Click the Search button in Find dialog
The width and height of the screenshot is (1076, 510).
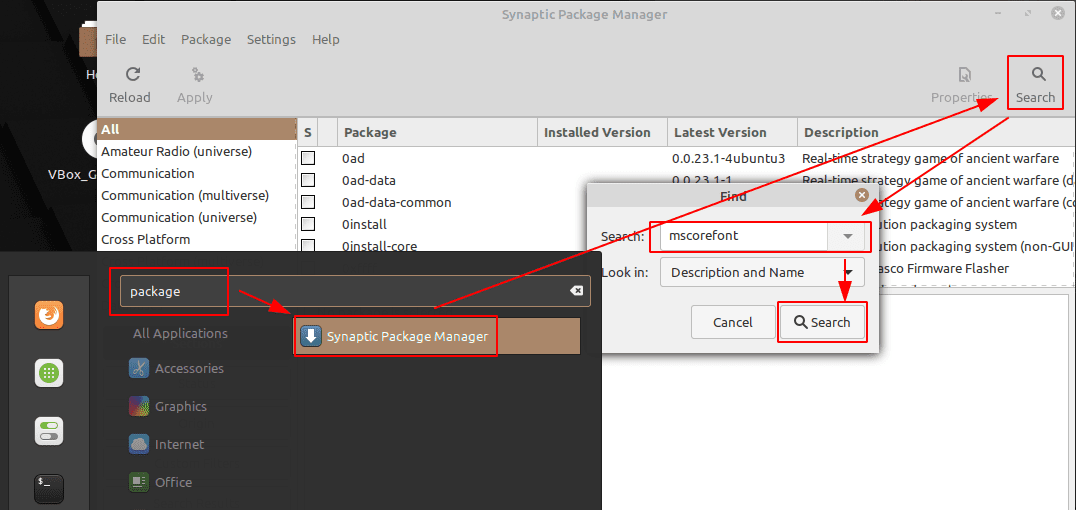click(x=822, y=323)
